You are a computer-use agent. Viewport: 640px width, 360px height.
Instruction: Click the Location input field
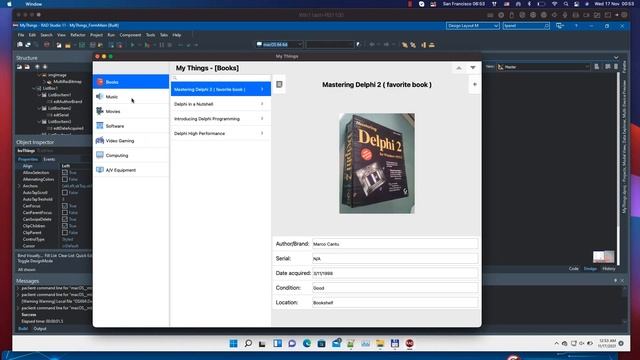pos(395,303)
